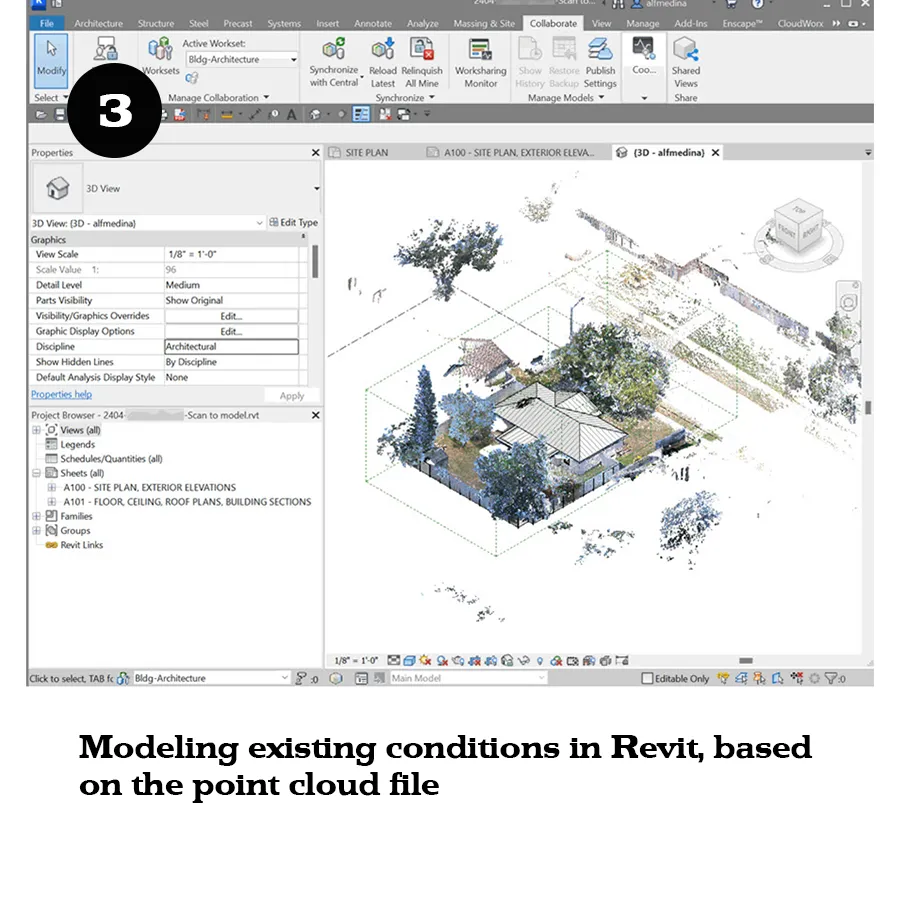Select Revit Links in Project Browser

tap(82, 545)
